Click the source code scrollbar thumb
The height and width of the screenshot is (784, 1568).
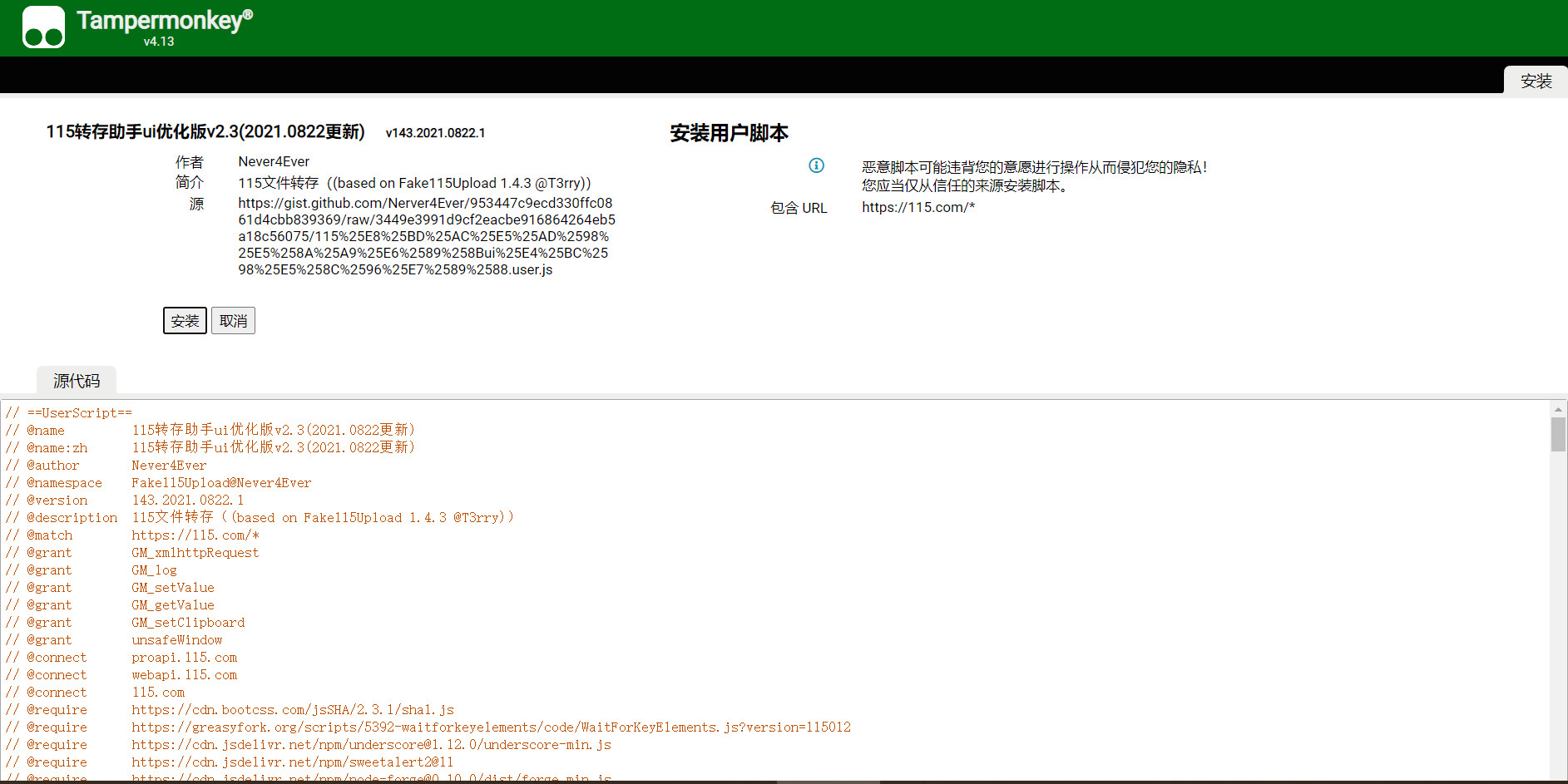coord(1558,434)
